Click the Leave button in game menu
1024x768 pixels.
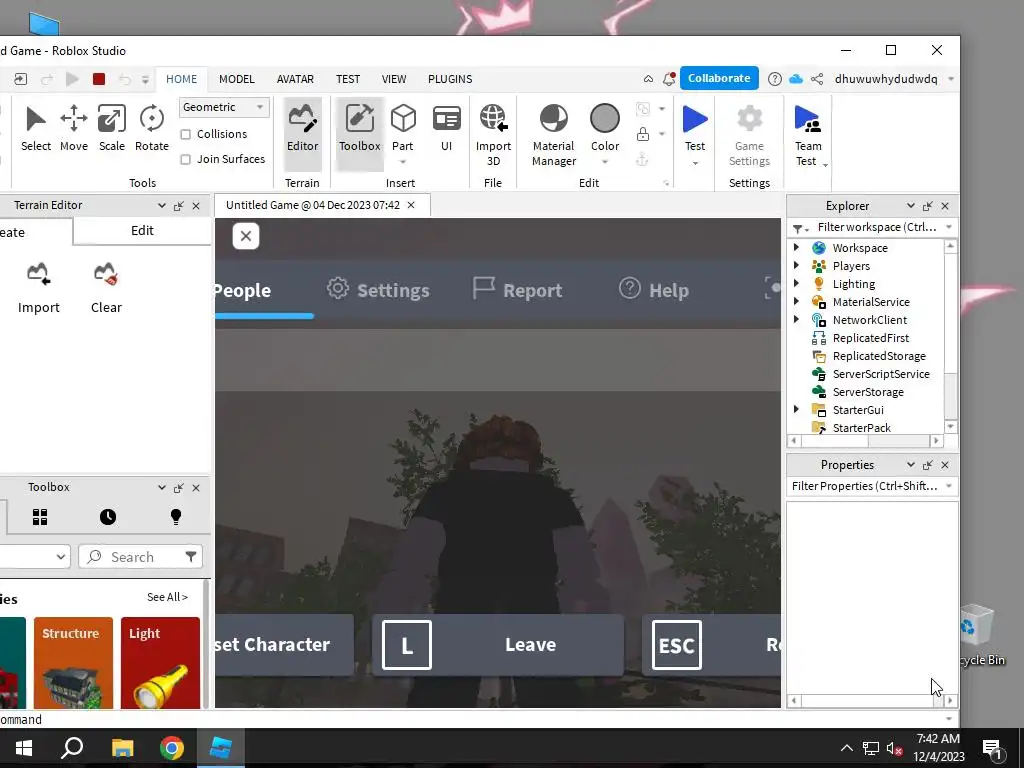point(498,645)
